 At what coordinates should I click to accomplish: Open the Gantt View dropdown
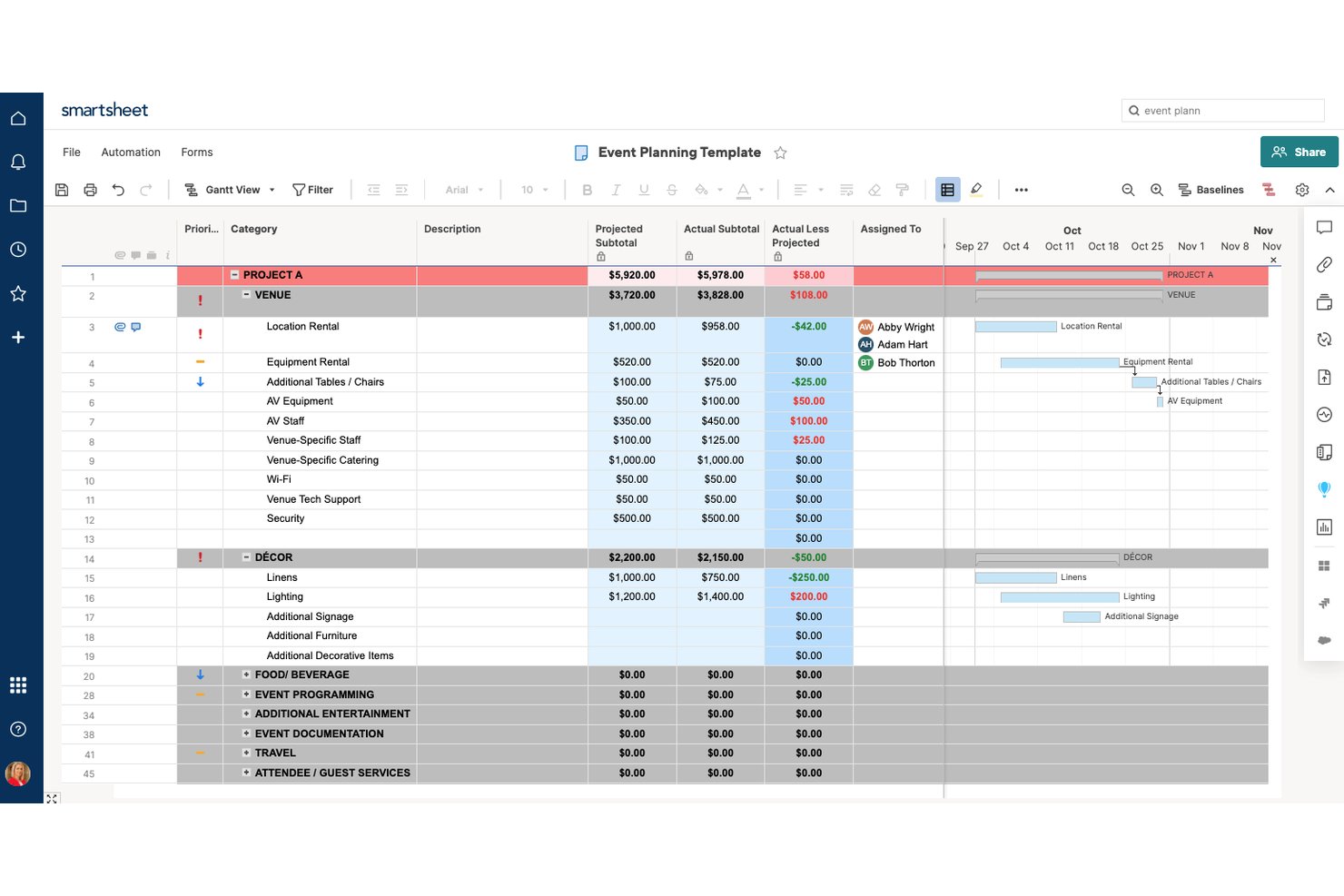tap(230, 190)
